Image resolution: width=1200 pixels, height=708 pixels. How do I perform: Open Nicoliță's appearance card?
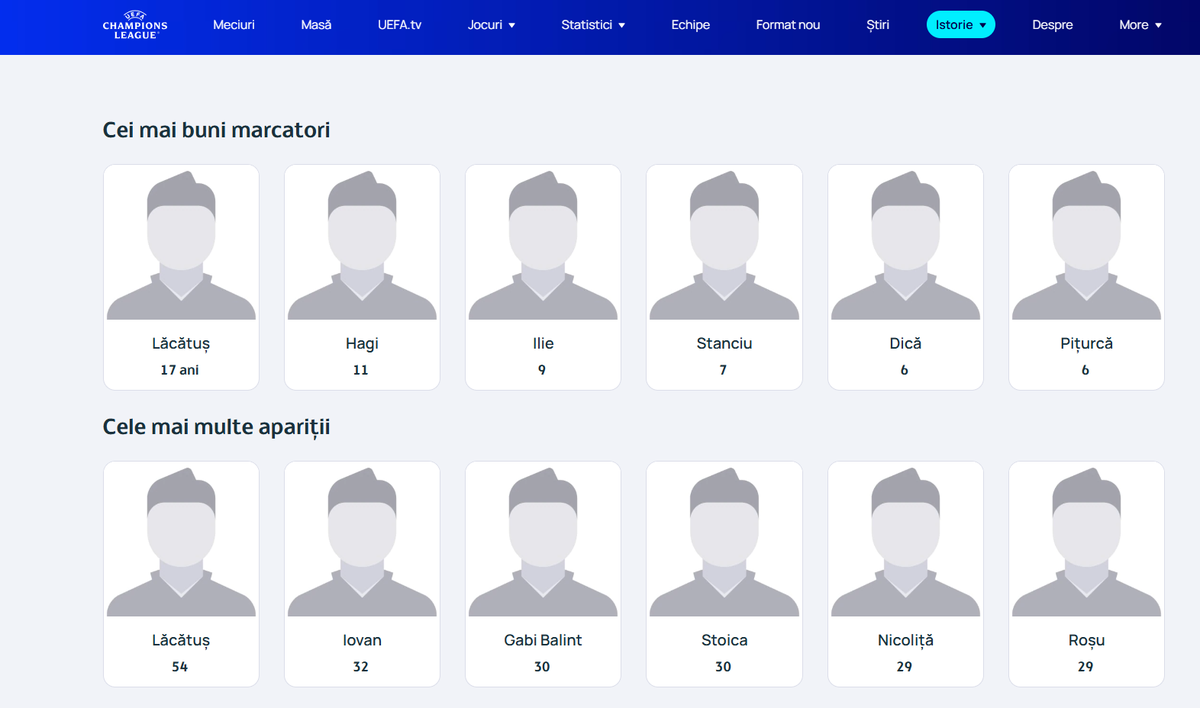905,572
